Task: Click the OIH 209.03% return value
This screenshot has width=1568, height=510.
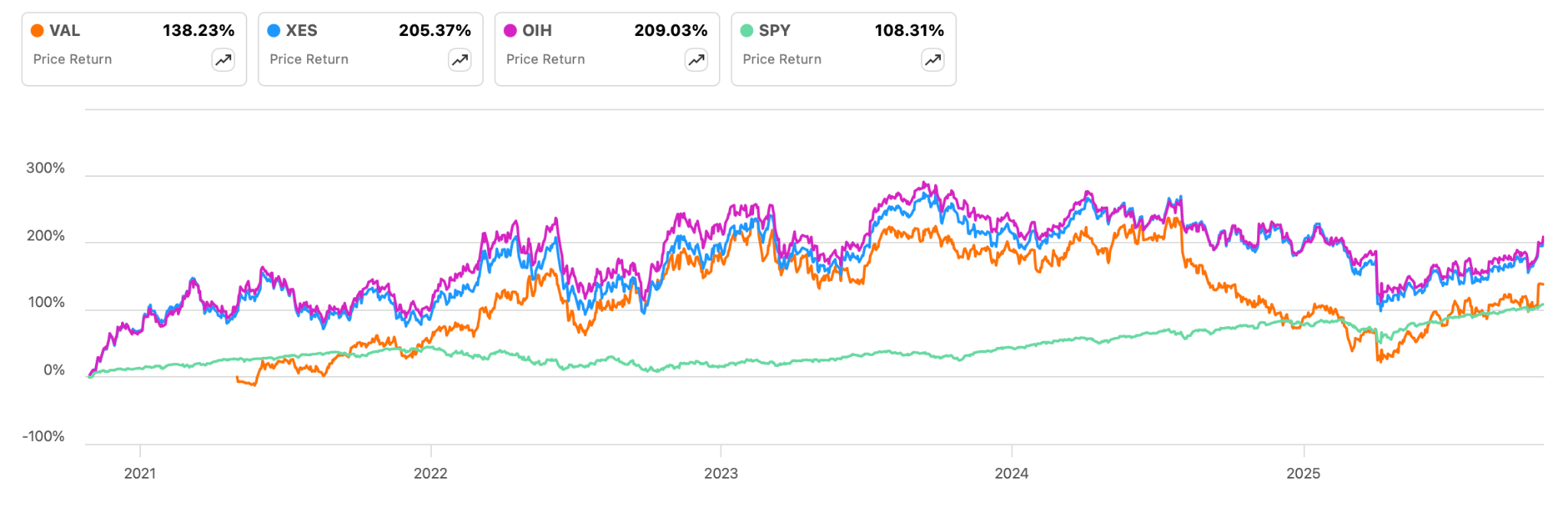Action: 671,31
